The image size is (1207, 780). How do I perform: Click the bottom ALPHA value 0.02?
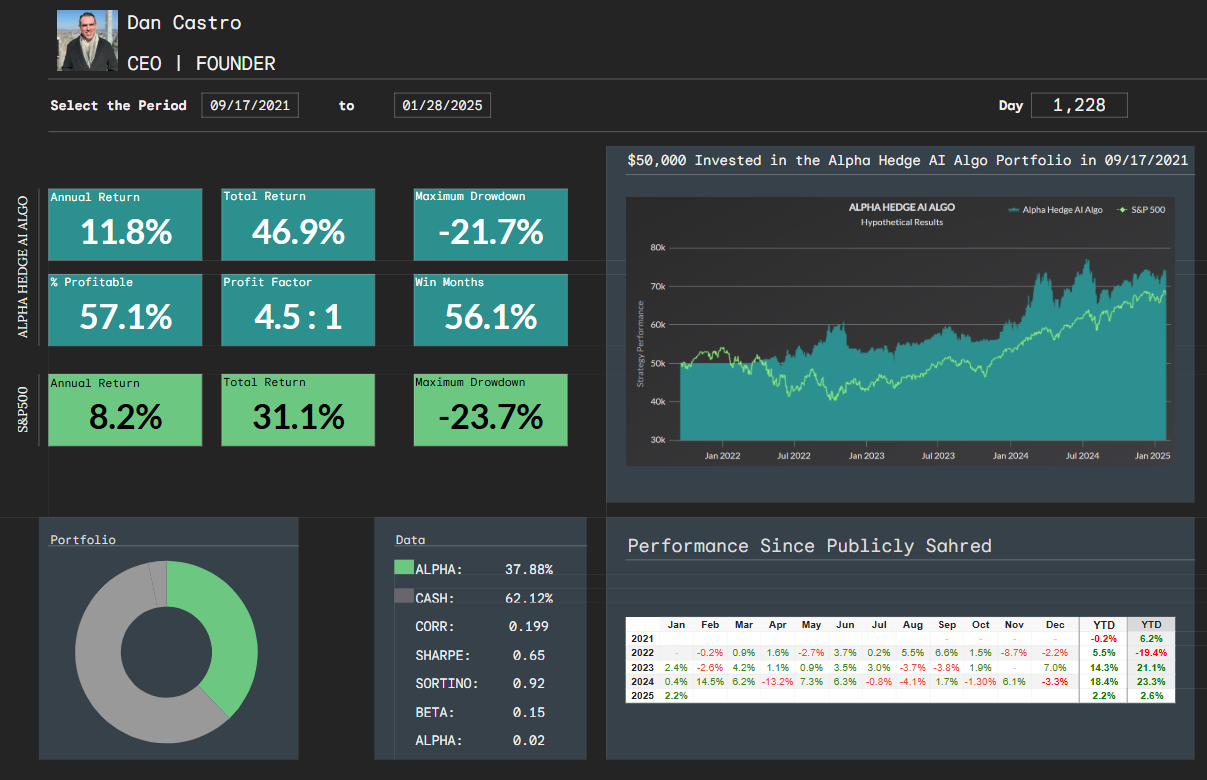point(528,741)
